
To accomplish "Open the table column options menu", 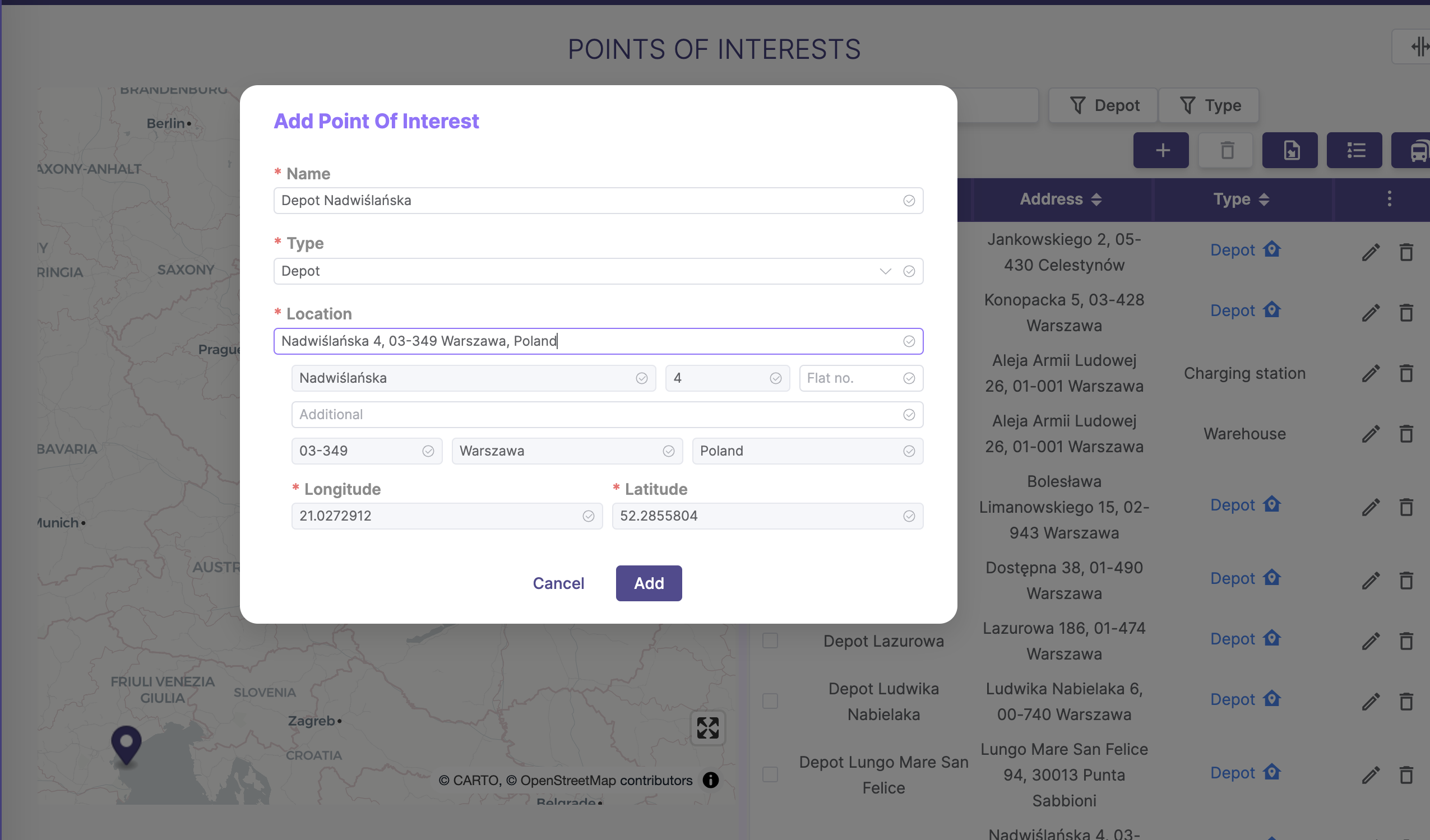I will [x=1390, y=199].
